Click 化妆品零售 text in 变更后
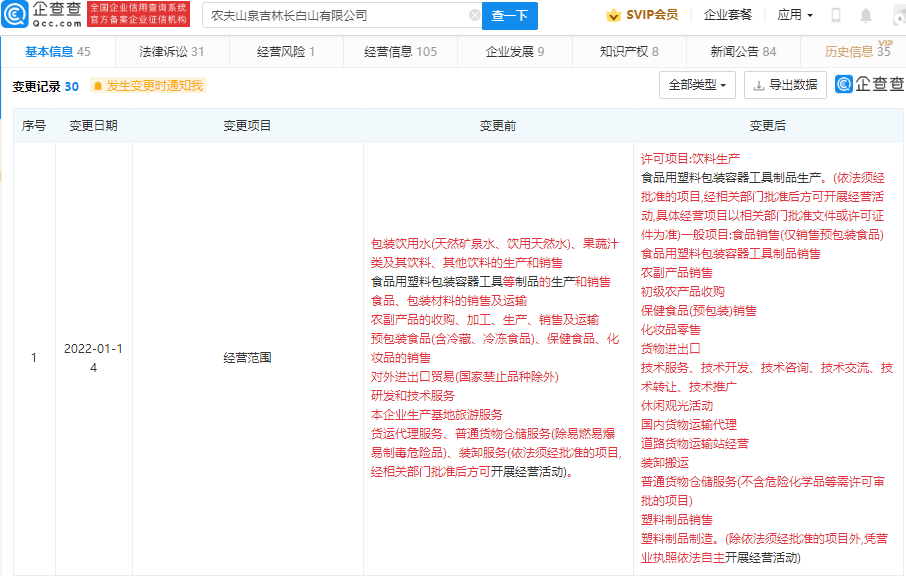906x576 pixels. pos(670,330)
